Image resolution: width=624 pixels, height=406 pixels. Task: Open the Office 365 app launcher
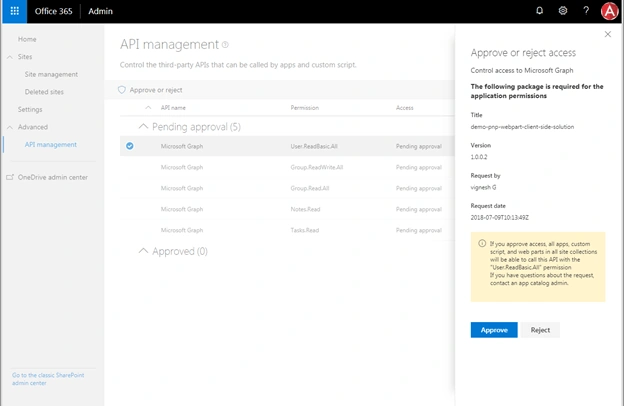pyautogui.click(x=14, y=11)
